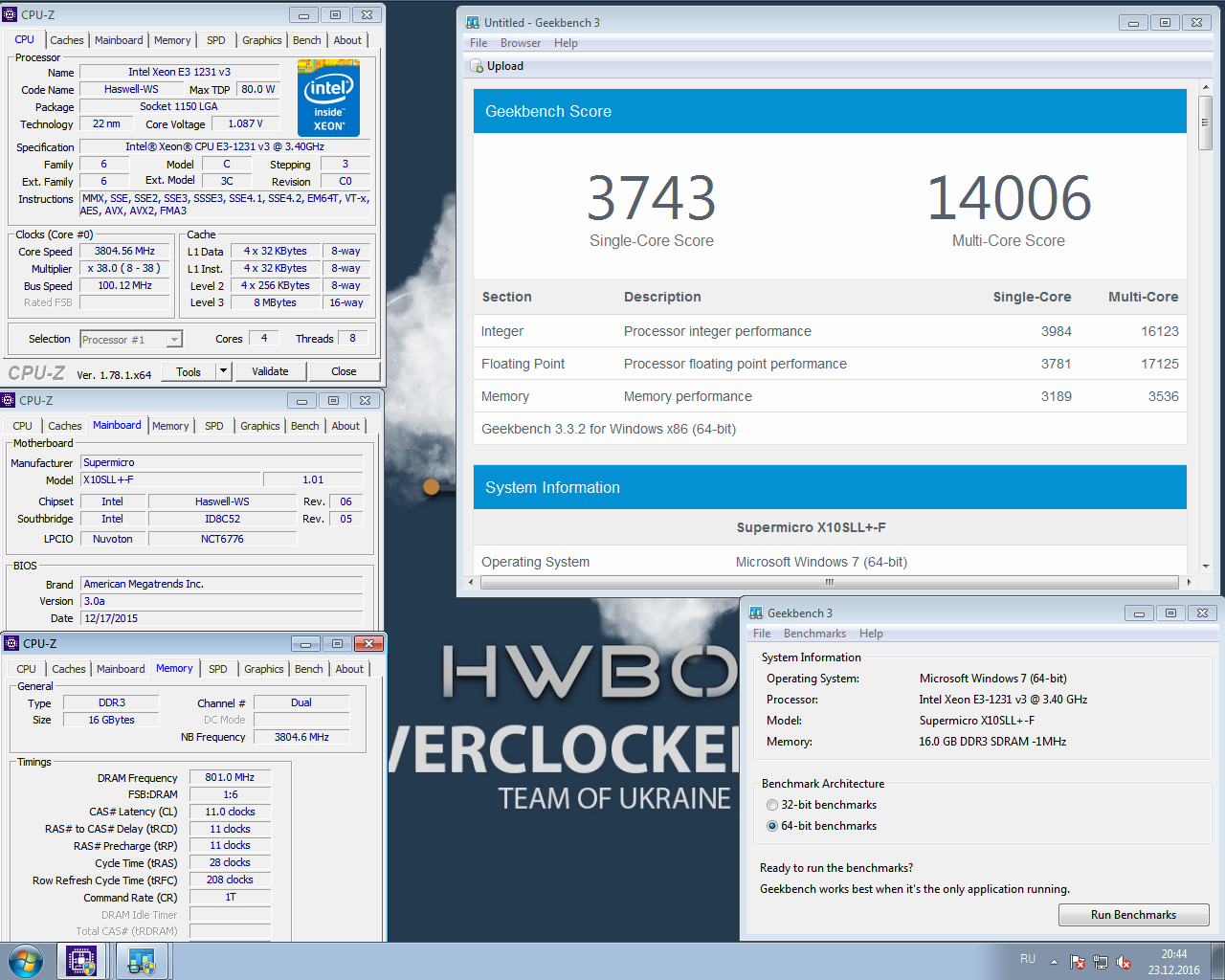Click the Close button in CPU-Z
Screen dimensions: 1225x980
[344, 371]
